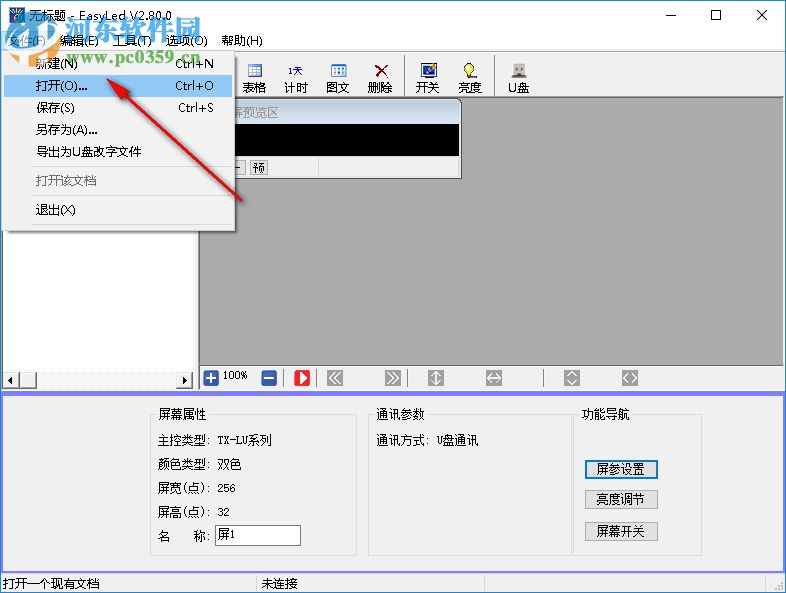Click the TX-LU系列 controller type value
Screen dimensions: 786x593
click(x=245, y=440)
